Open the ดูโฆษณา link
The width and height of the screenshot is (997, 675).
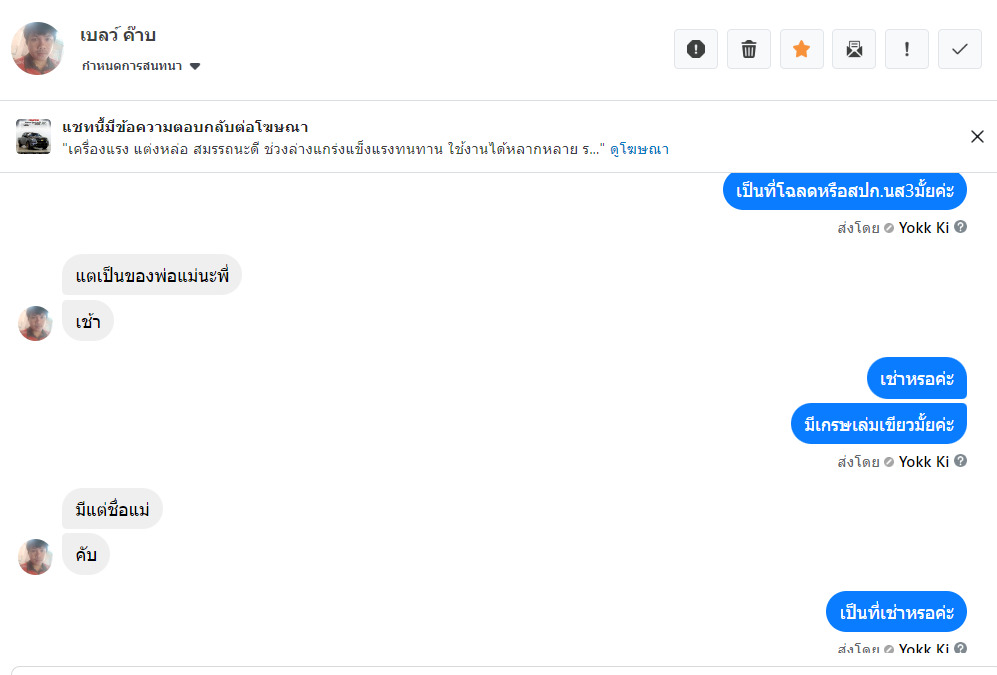[x=640, y=149]
